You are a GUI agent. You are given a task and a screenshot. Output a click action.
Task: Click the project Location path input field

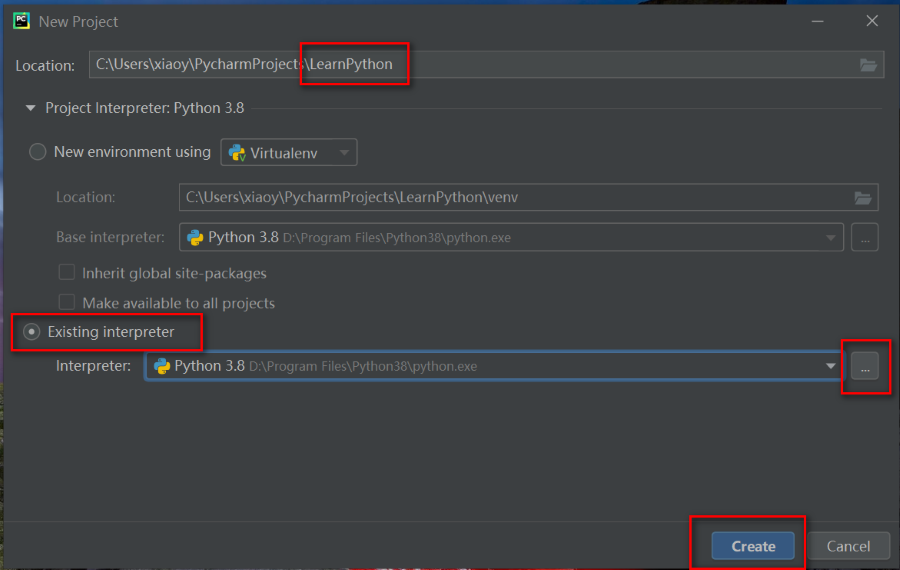[x=486, y=64]
